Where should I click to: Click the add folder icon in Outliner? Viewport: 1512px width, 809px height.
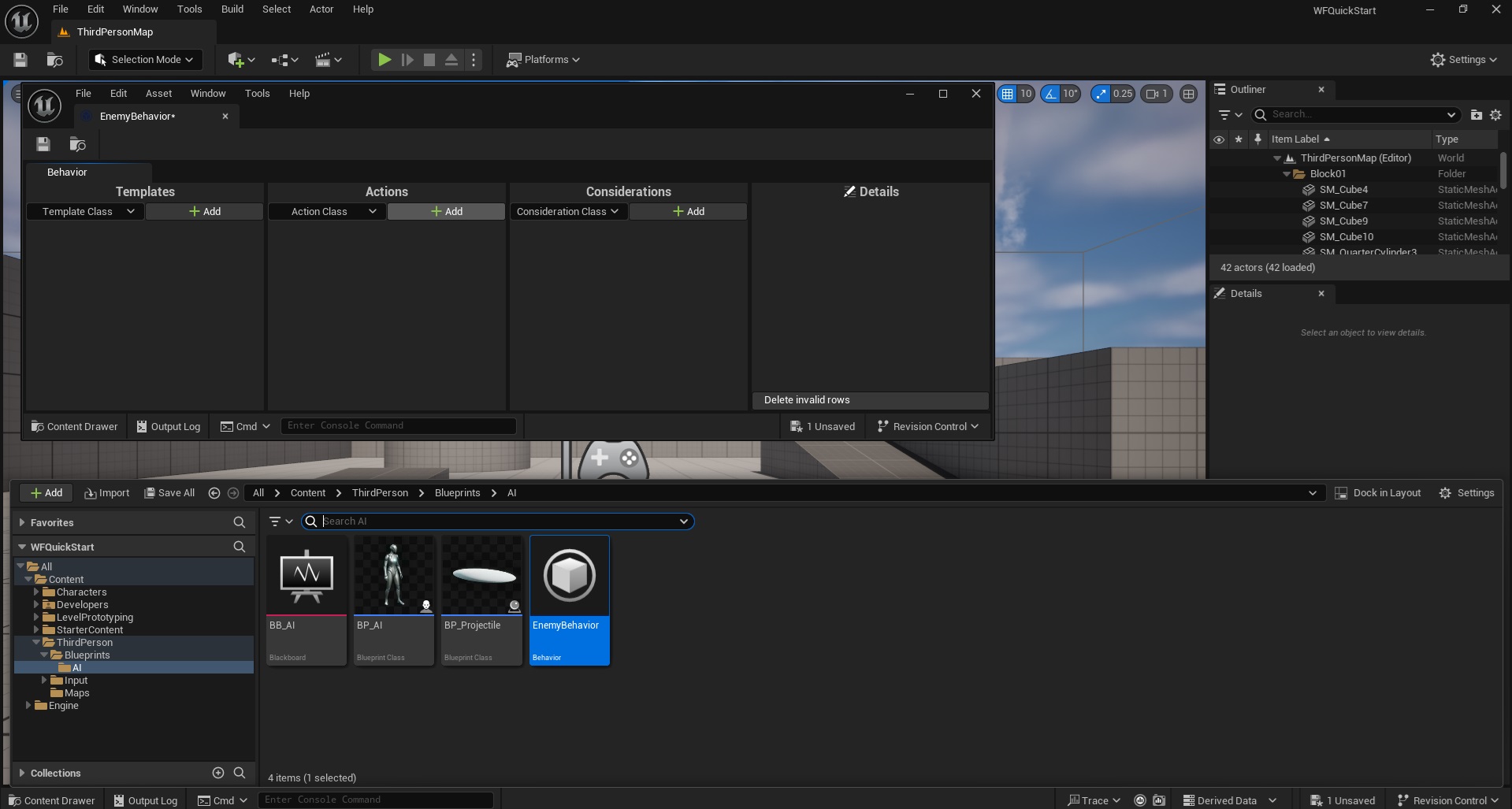pyautogui.click(x=1476, y=115)
